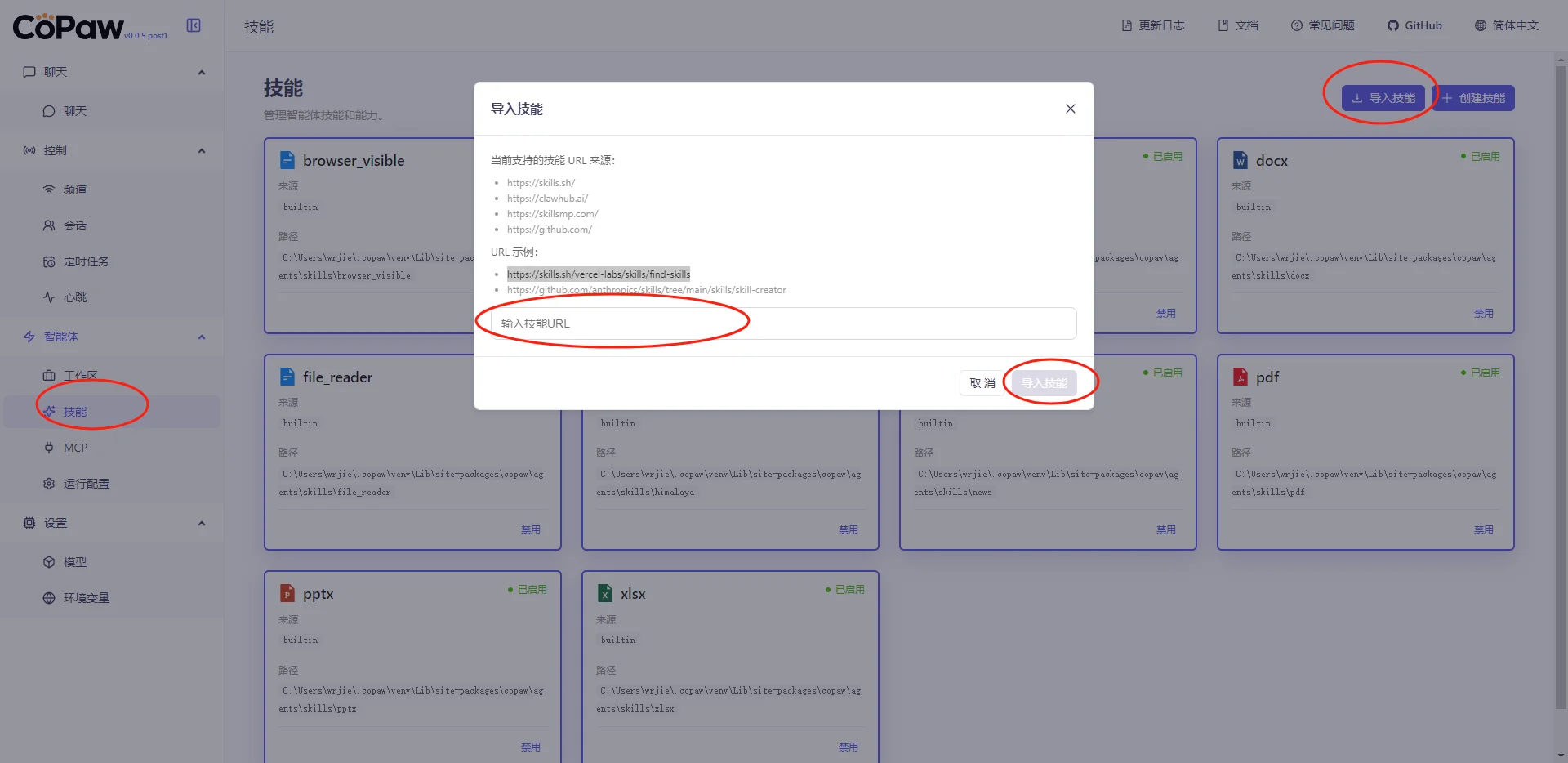Close the import skill dialog
Viewport: 1568px width, 763px height.
tap(1070, 109)
